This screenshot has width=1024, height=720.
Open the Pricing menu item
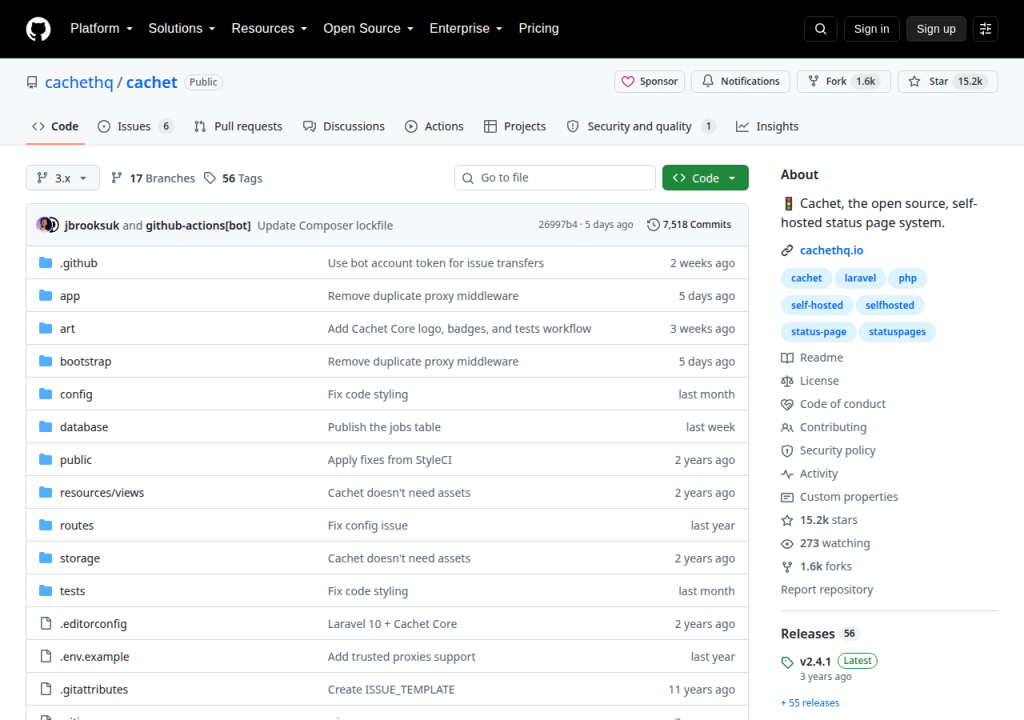click(x=539, y=29)
